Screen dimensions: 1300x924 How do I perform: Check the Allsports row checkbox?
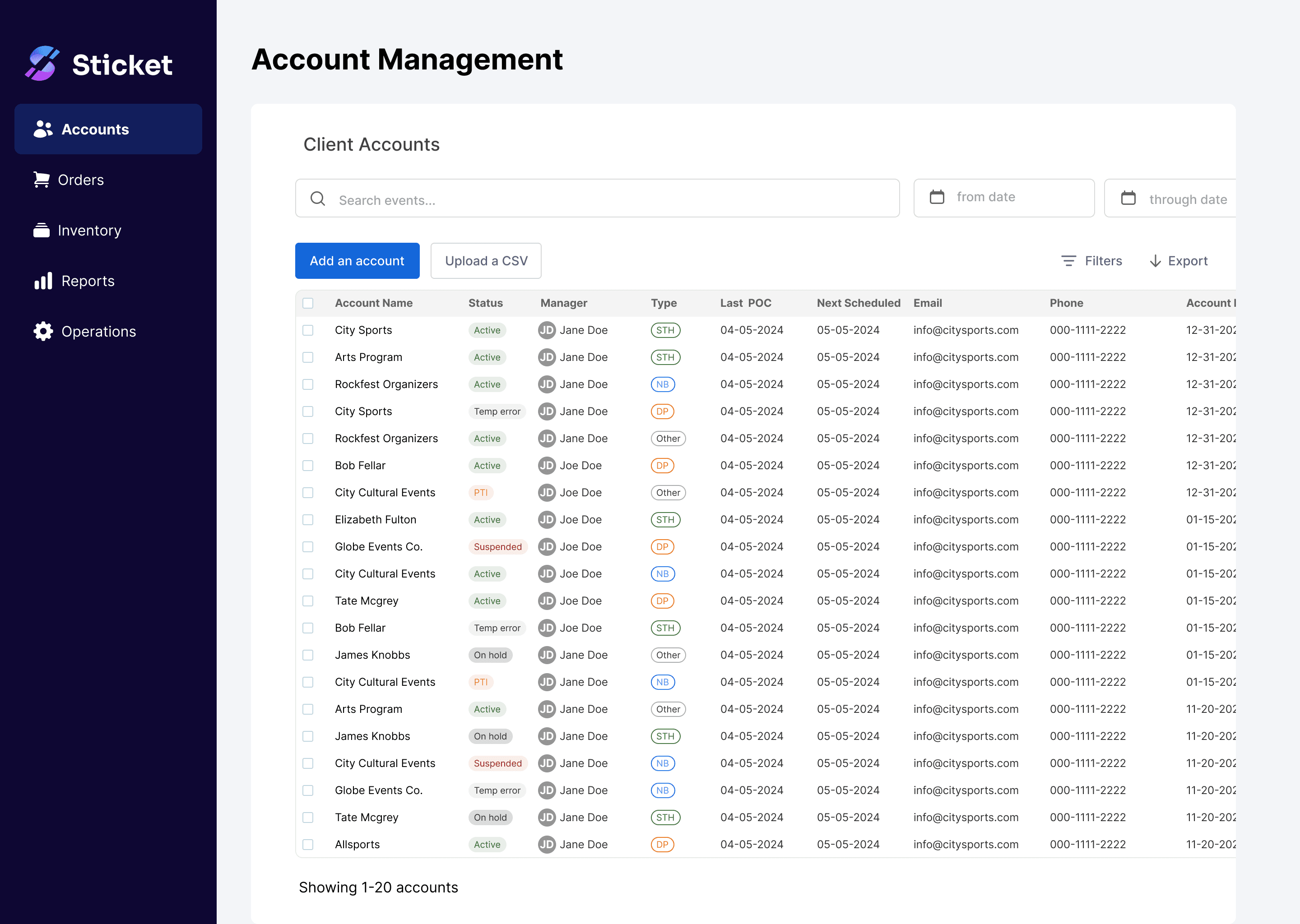[308, 844]
